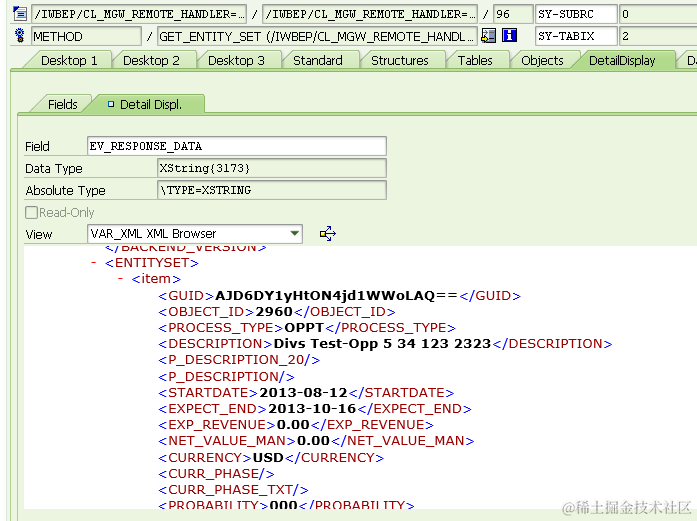Click the METHOD event type icon
The width and height of the screenshot is (697, 521).
coord(20,36)
